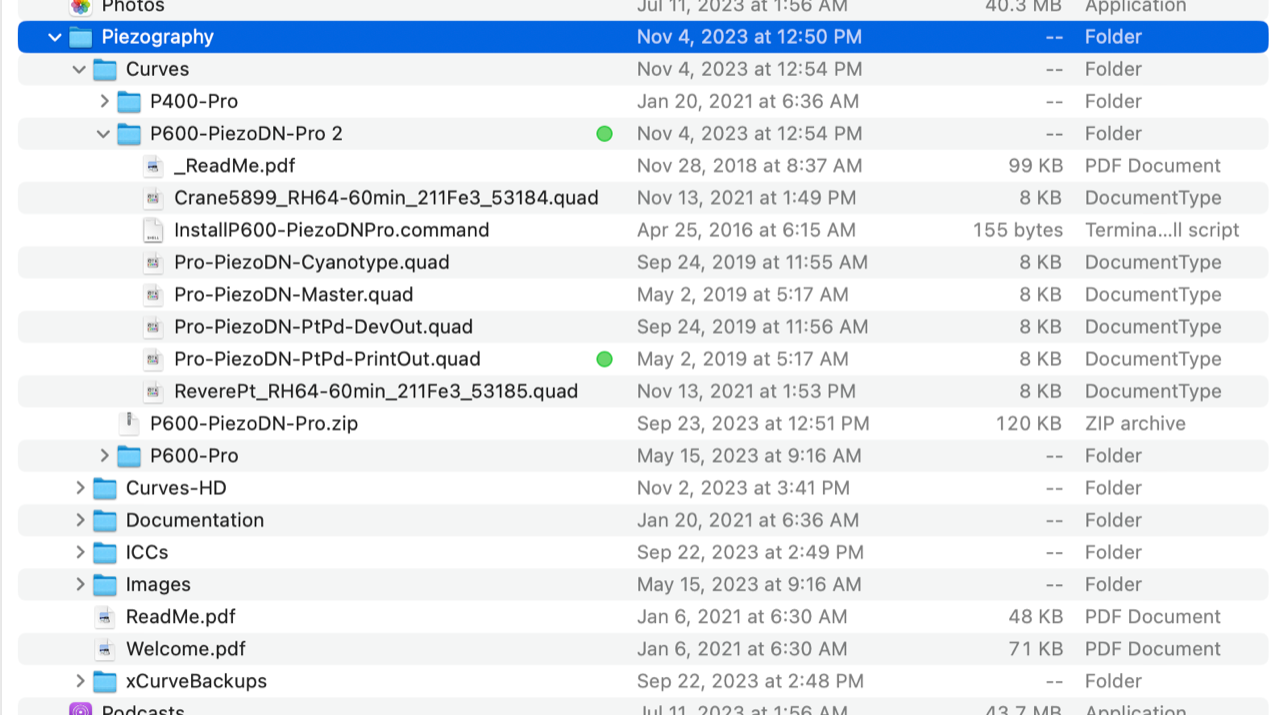
Task: Select the Piezography folder name
Action: coord(158,37)
